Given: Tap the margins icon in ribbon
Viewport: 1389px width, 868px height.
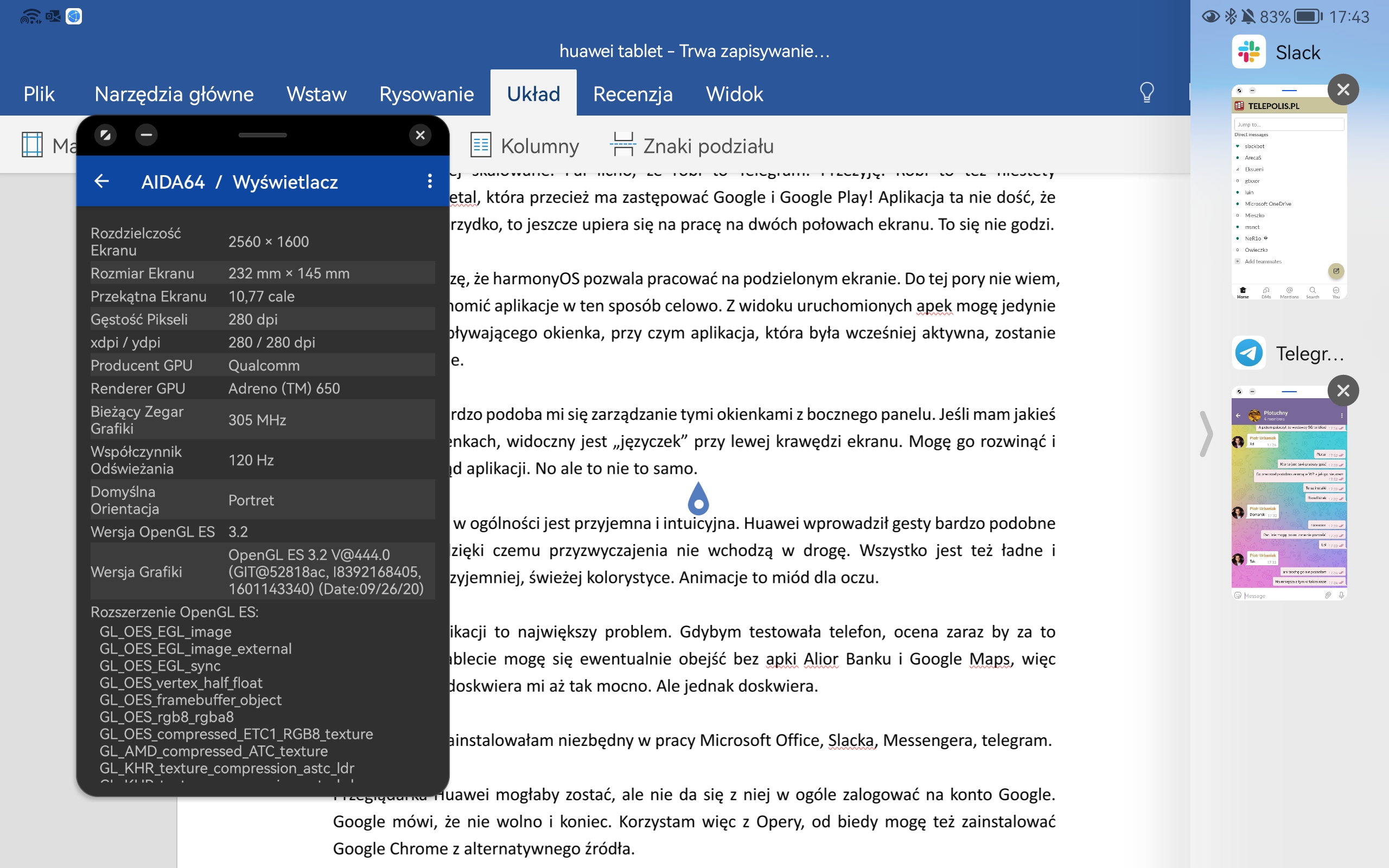Looking at the screenshot, I should coord(32,145).
